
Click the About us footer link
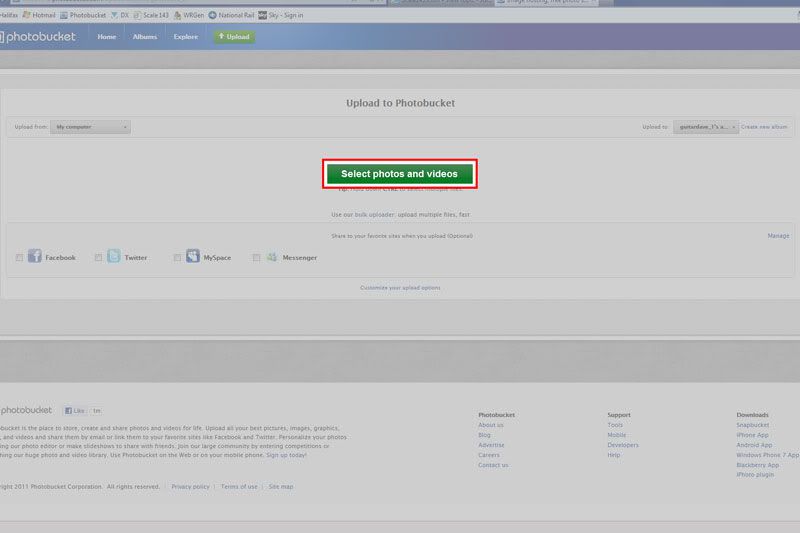coord(491,425)
